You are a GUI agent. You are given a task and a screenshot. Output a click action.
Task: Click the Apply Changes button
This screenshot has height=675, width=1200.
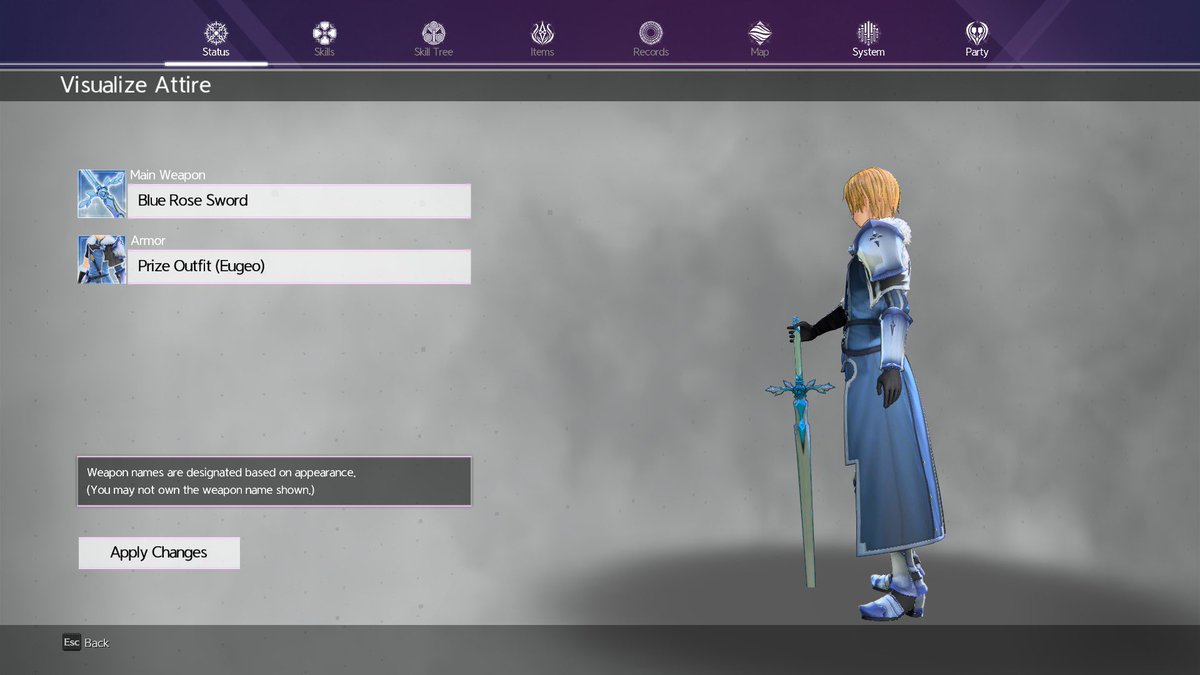pos(159,552)
